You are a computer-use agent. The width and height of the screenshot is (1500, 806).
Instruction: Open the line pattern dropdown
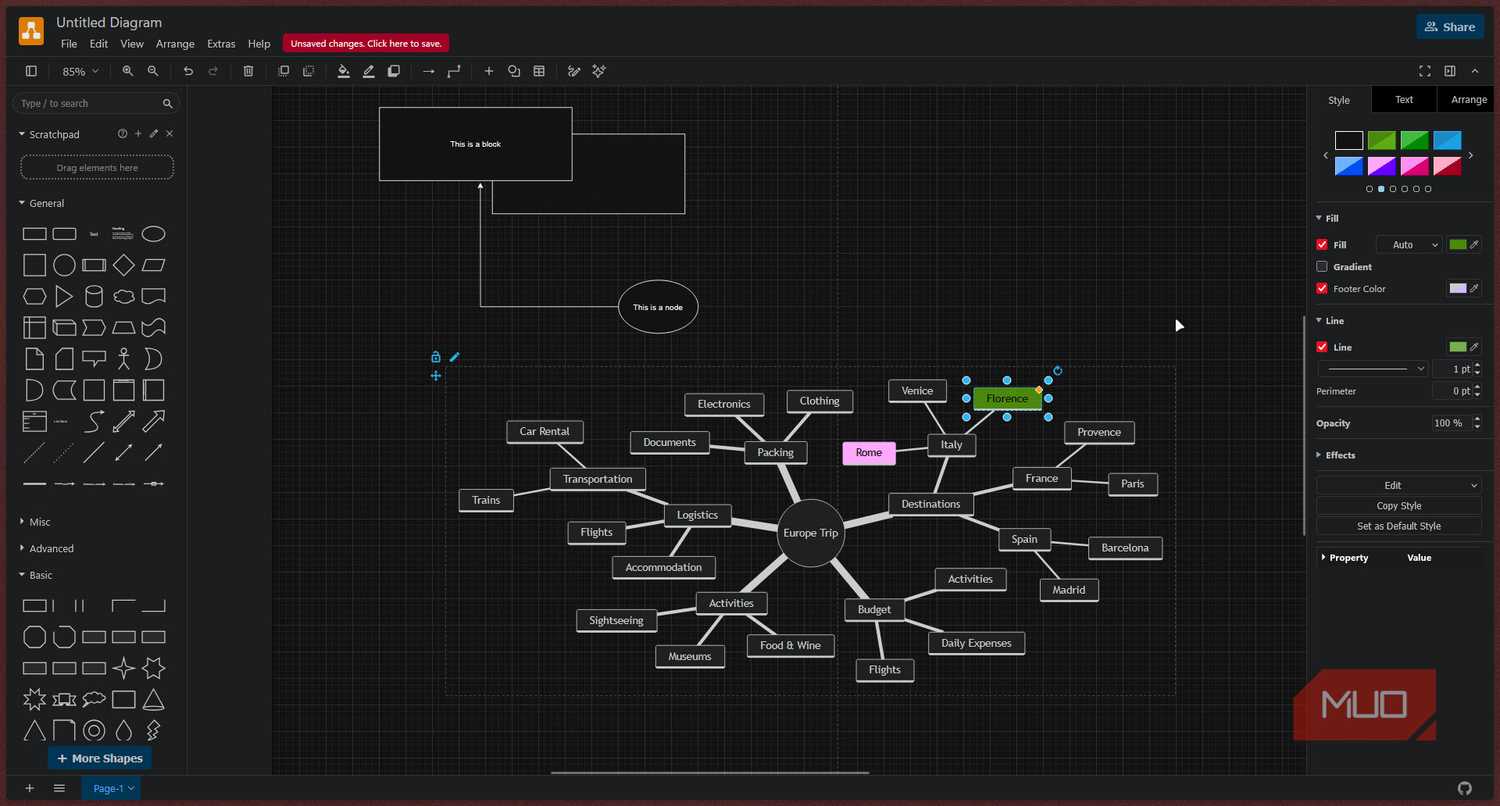(x=1373, y=369)
